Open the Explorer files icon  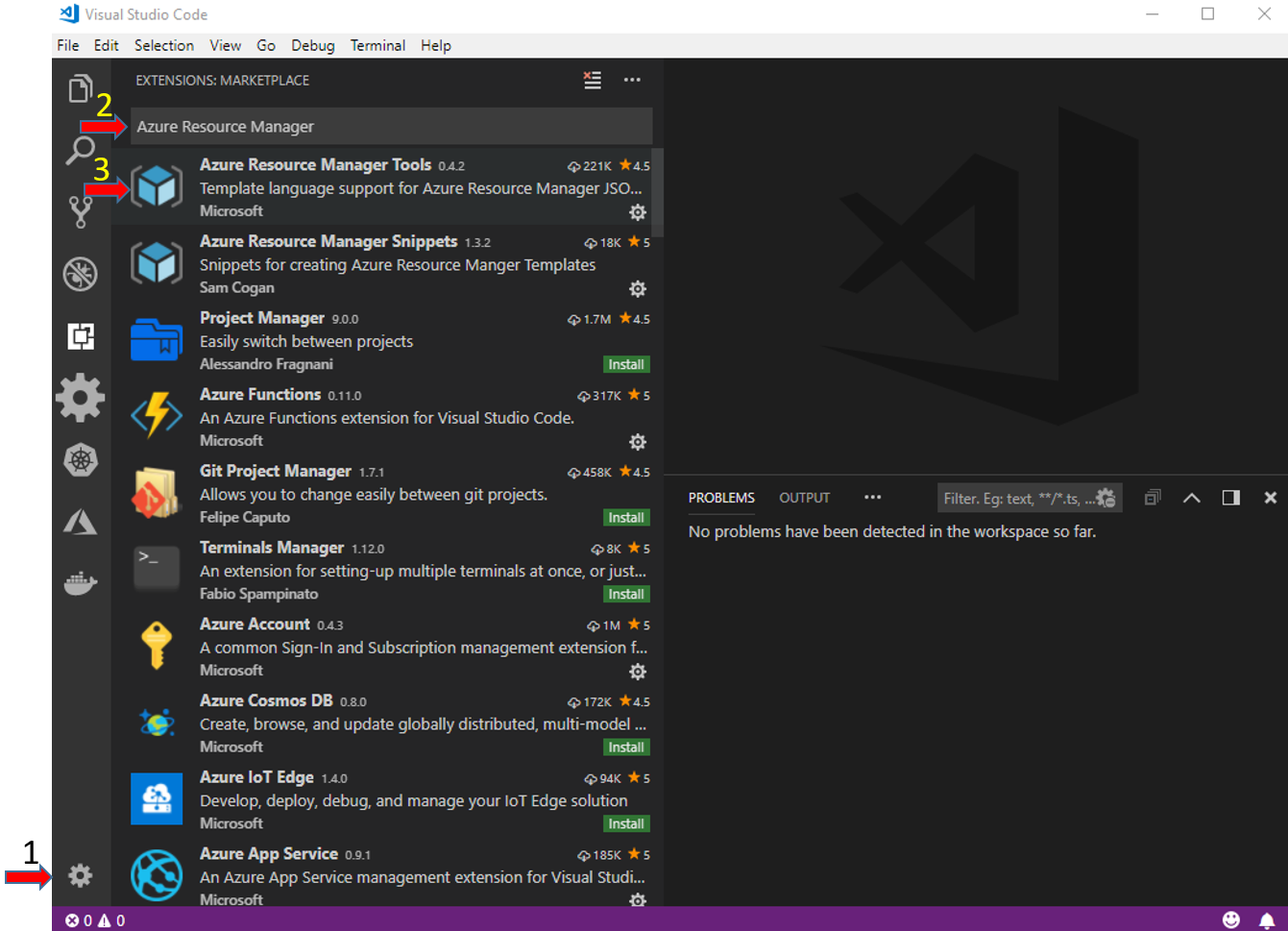81,88
